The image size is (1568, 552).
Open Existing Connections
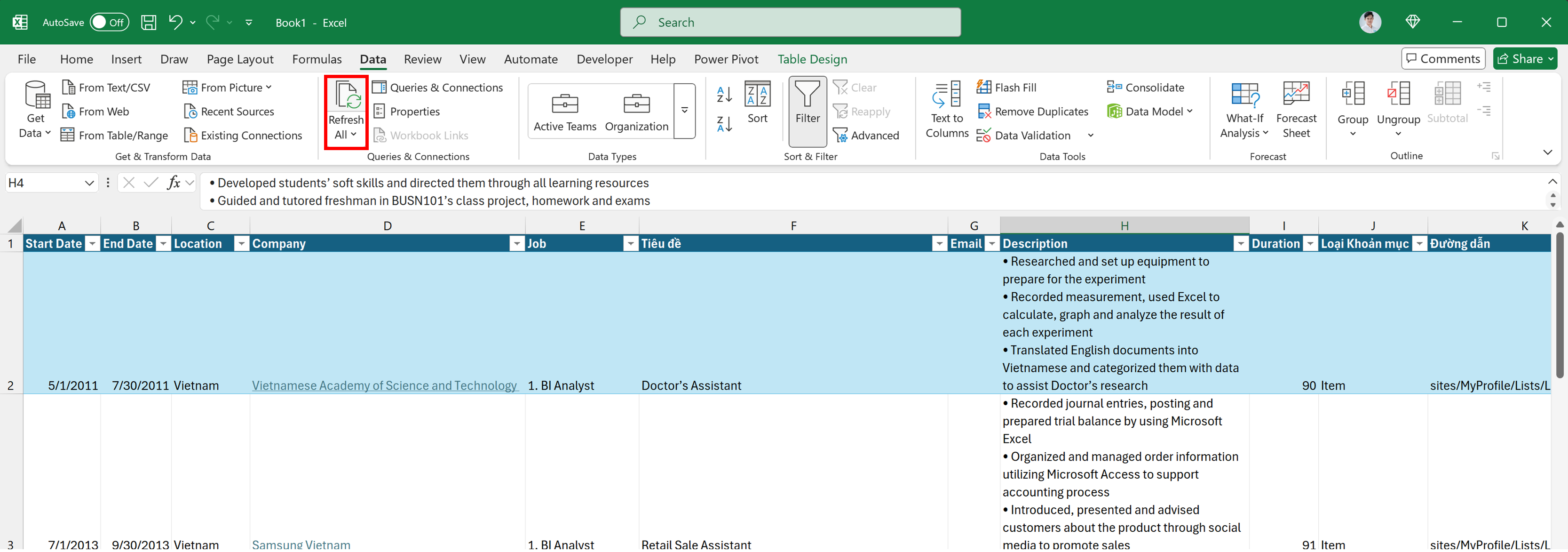click(x=243, y=135)
